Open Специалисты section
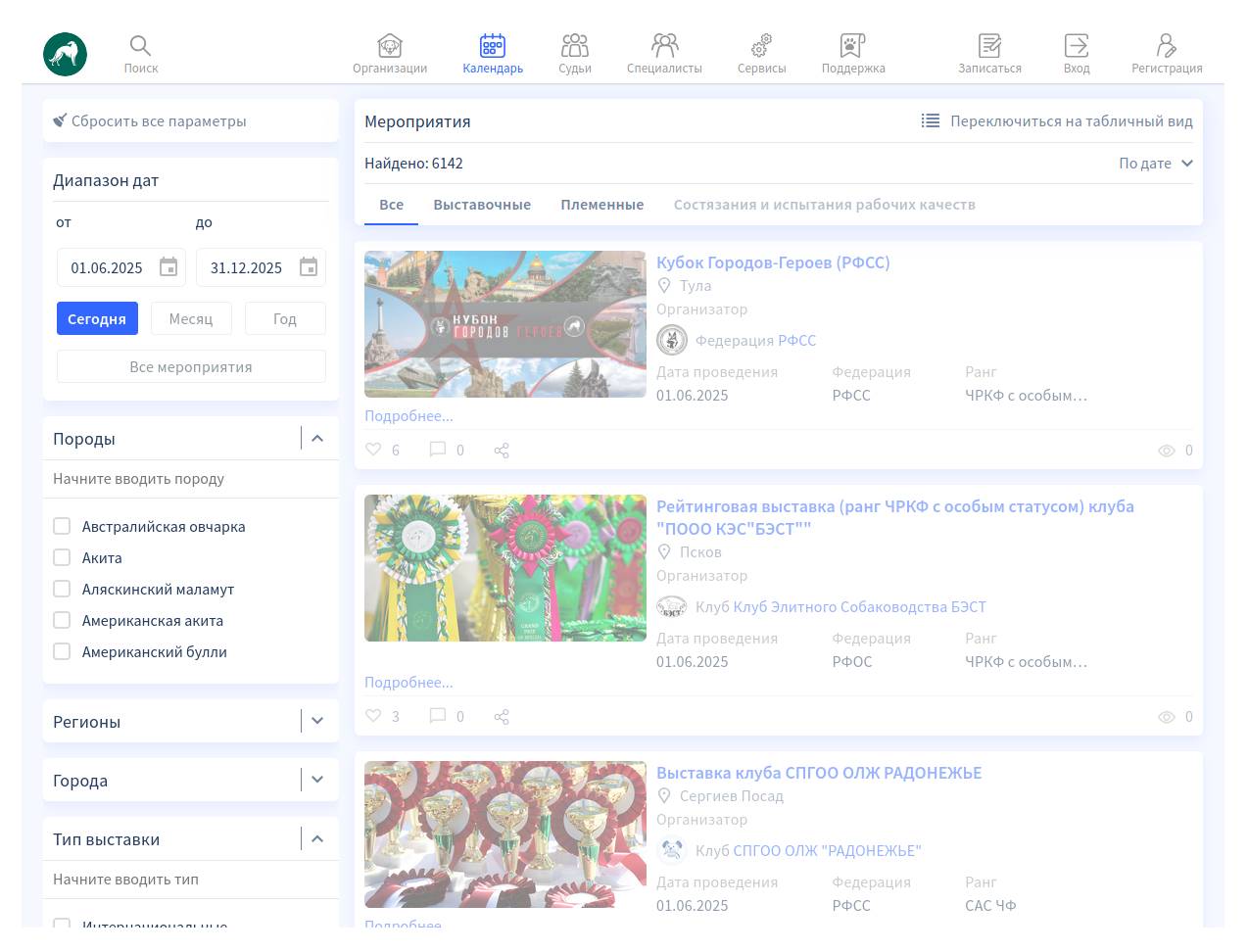The image size is (1248, 952). point(664,54)
